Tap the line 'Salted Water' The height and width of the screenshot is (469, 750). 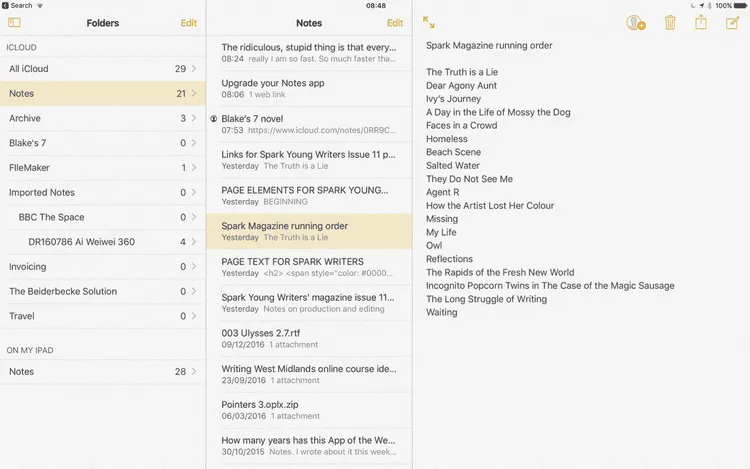pos(452,165)
